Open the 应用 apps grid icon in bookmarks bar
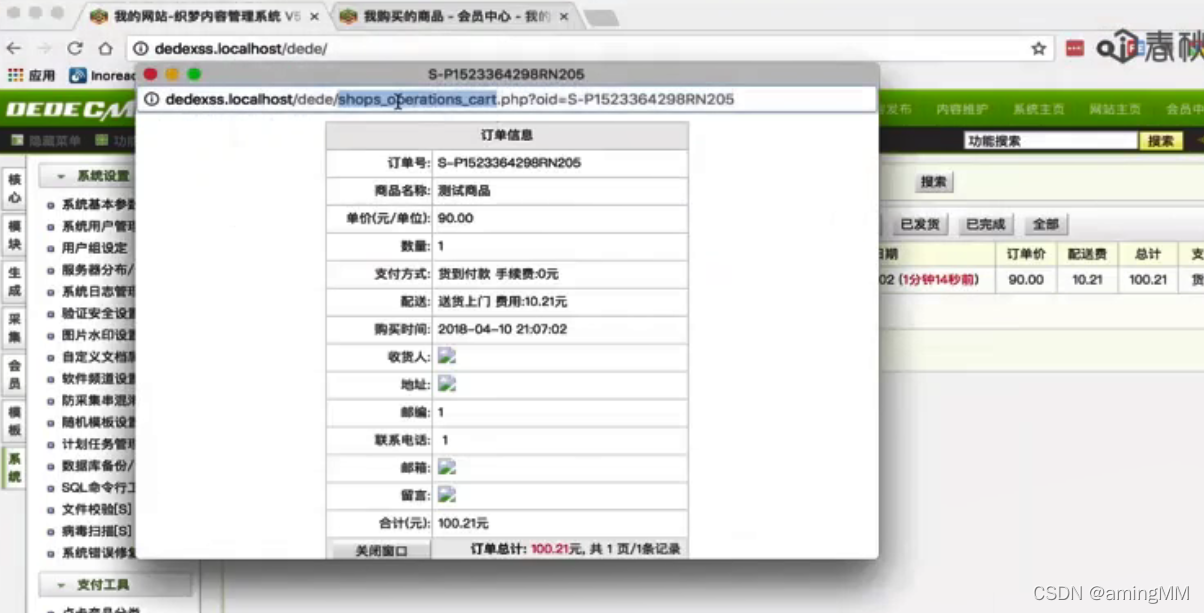This screenshot has width=1204, height=613. click(x=15, y=75)
